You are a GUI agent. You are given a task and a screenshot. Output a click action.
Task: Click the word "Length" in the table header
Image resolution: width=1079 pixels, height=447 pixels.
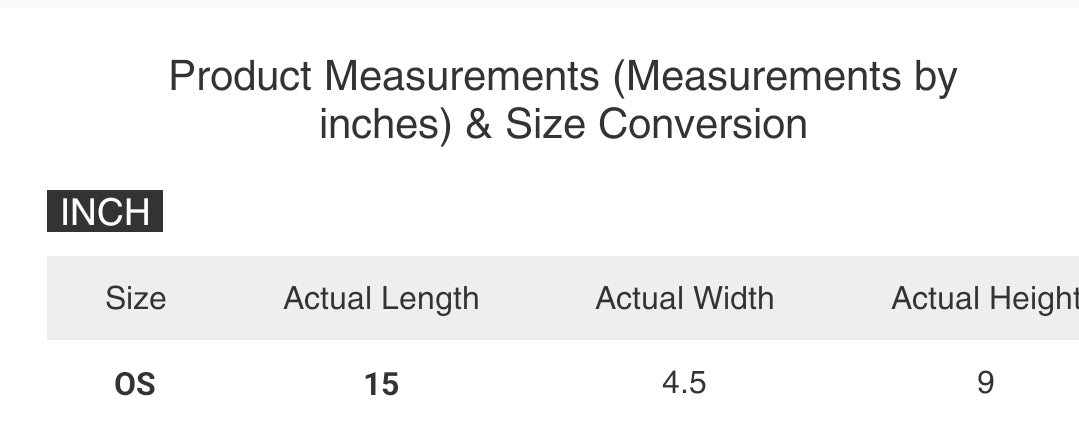425,298
